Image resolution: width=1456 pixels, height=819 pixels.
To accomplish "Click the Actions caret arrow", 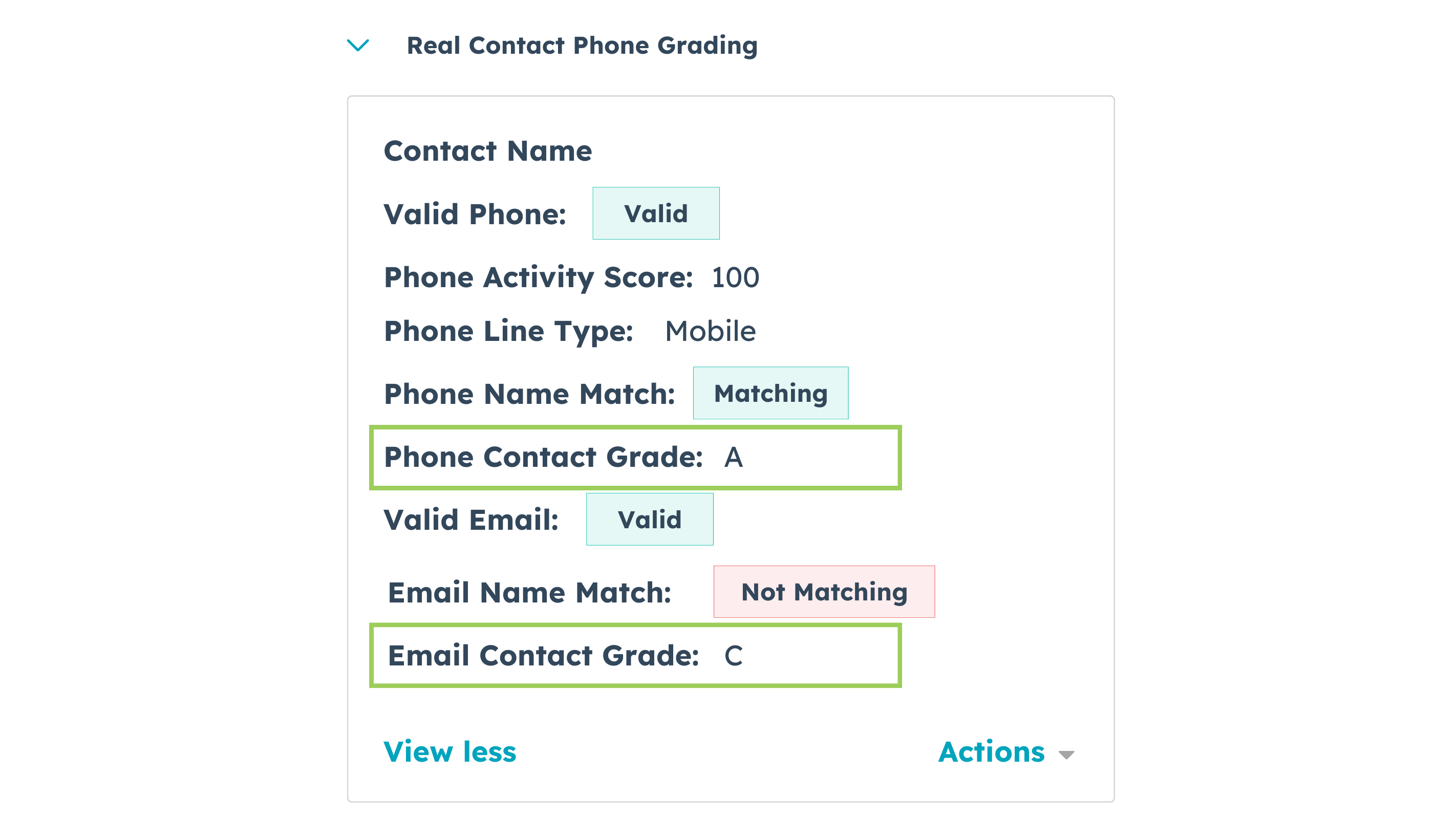I will coord(1066,754).
